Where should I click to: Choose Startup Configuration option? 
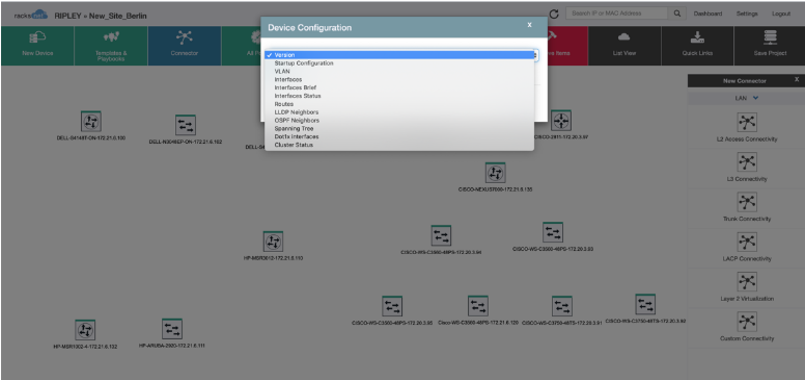(399, 63)
